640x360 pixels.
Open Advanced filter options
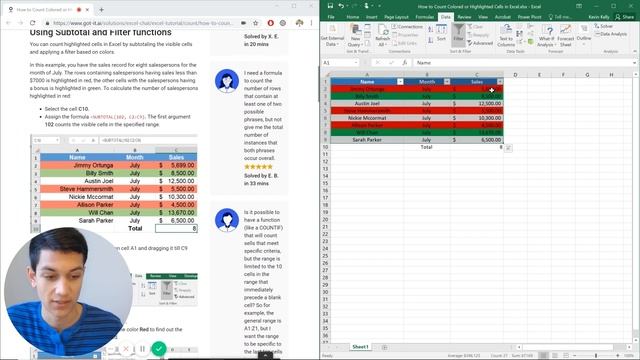pyautogui.click(x=480, y=43)
